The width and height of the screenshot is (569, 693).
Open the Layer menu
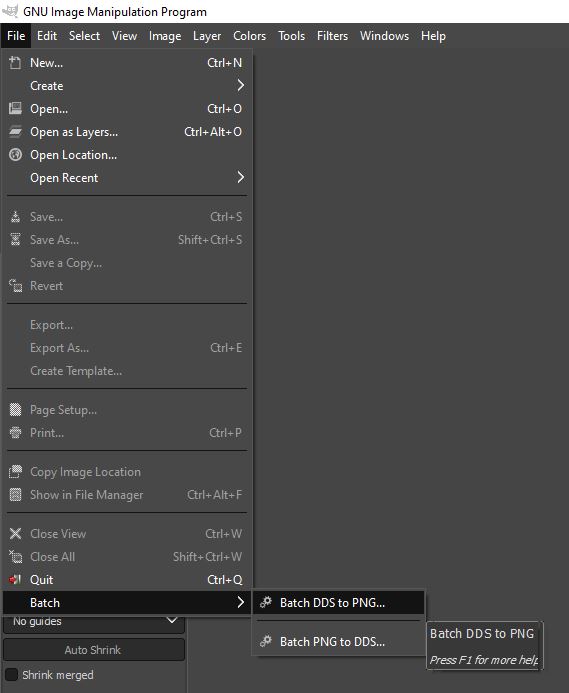(x=207, y=36)
